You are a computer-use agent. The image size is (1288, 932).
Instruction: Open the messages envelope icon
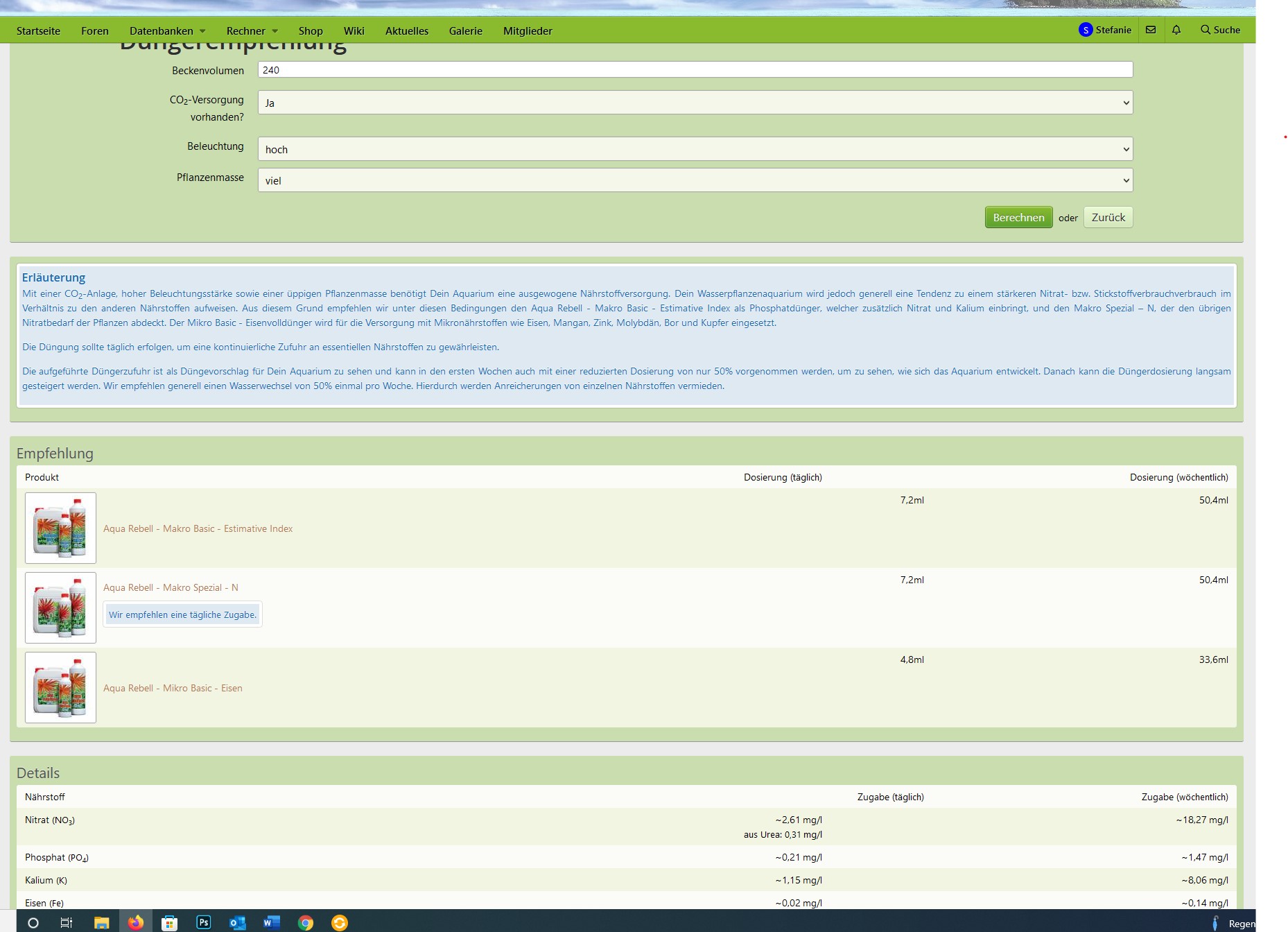[x=1151, y=30]
